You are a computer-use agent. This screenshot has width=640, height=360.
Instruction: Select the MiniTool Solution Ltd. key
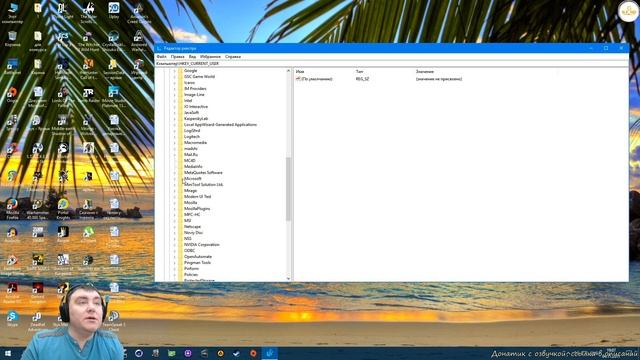pyautogui.click(x=204, y=184)
